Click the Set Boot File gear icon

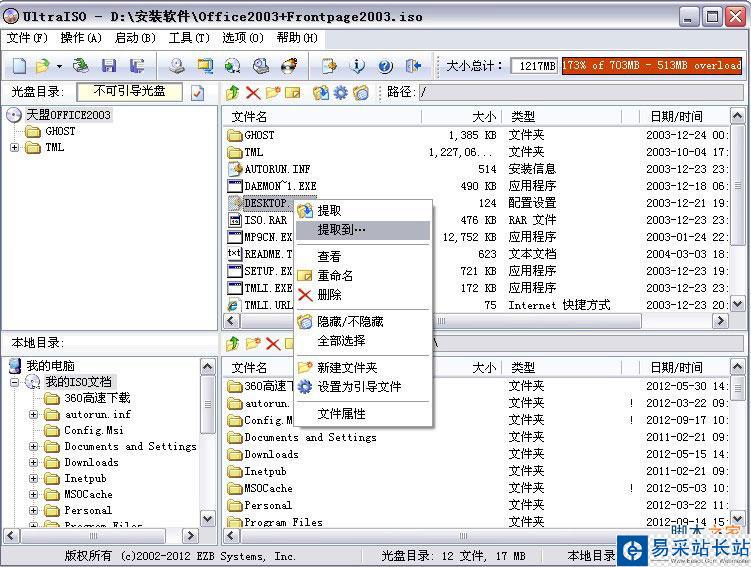[341, 92]
